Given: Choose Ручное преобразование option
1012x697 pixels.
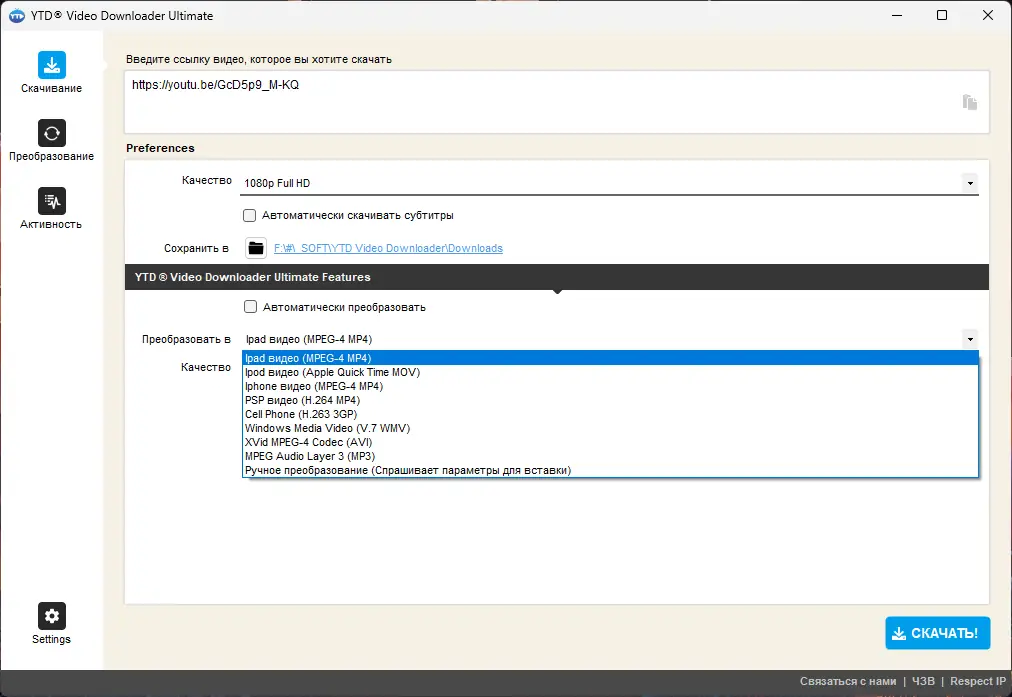Looking at the screenshot, I should [611, 470].
